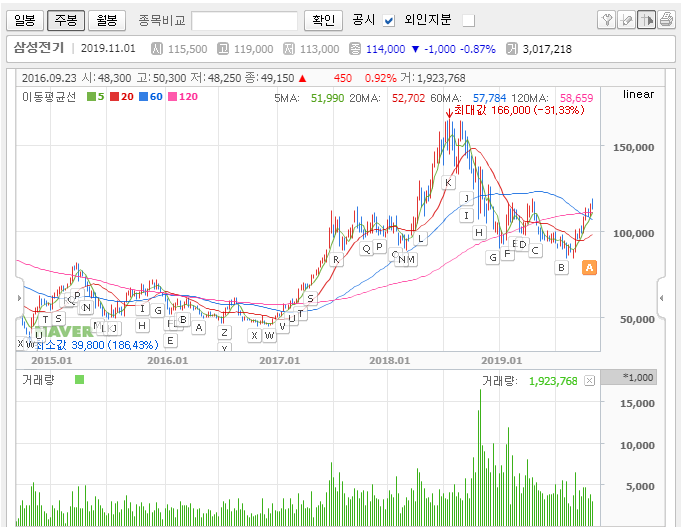The image size is (682, 527).
Task: Click the trading volume 3,017,218
Action: pyautogui.click(x=547, y=49)
